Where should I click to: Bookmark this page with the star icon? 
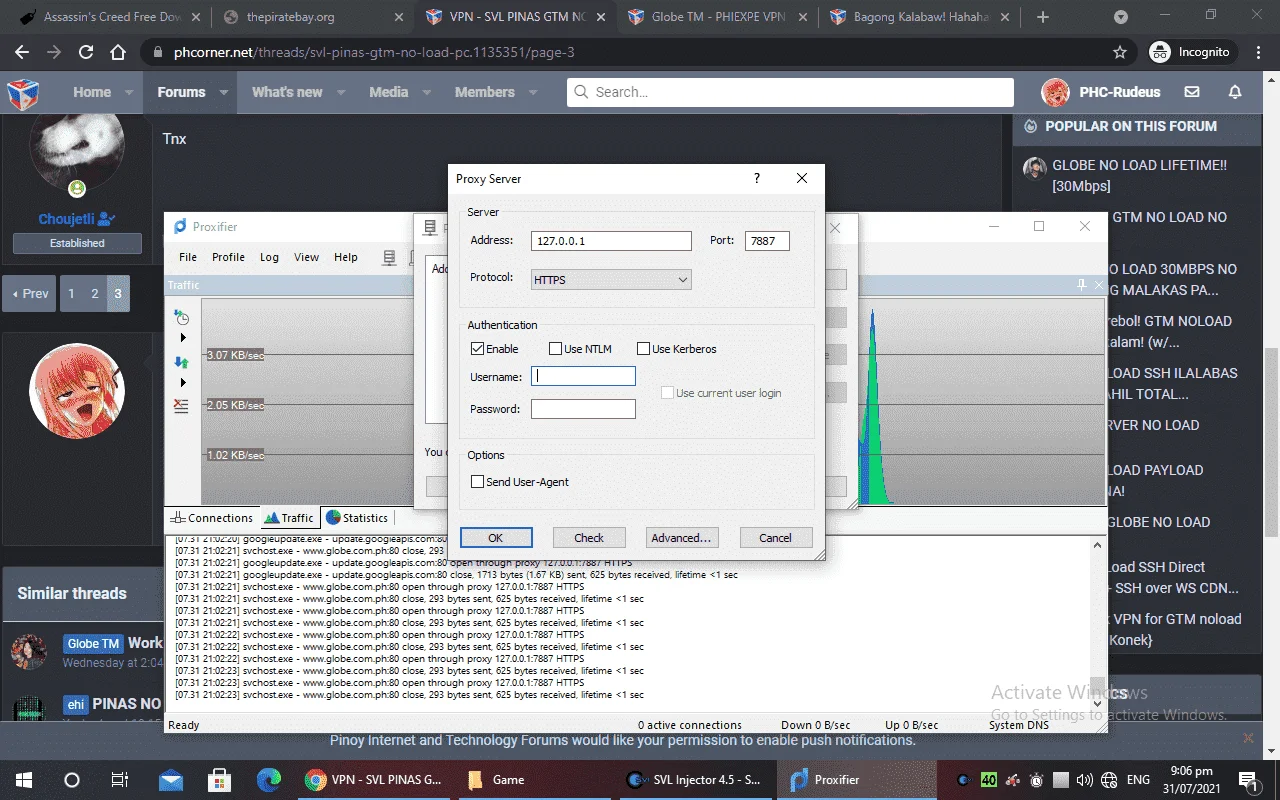pyautogui.click(x=1120, y=52)
